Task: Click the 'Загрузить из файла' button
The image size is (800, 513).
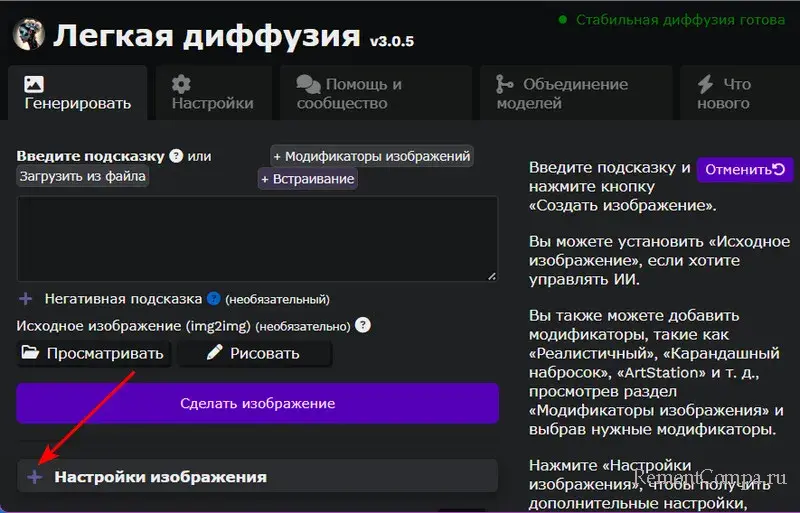Action: point(83,177)
